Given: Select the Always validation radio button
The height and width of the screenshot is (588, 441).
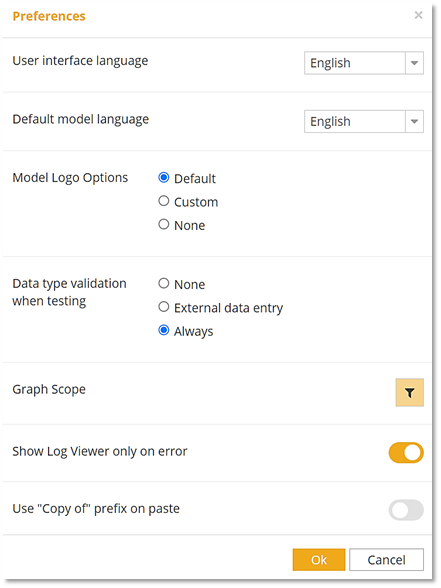Looking at the screenshot, I should pos(164,330).
